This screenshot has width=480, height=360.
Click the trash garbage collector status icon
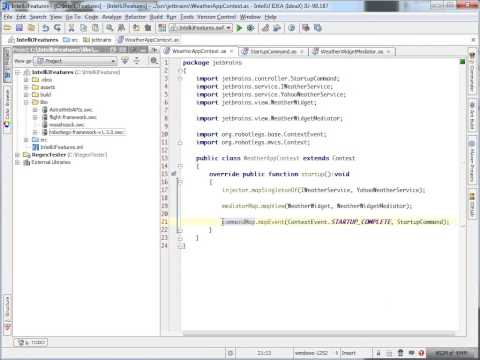400,353
